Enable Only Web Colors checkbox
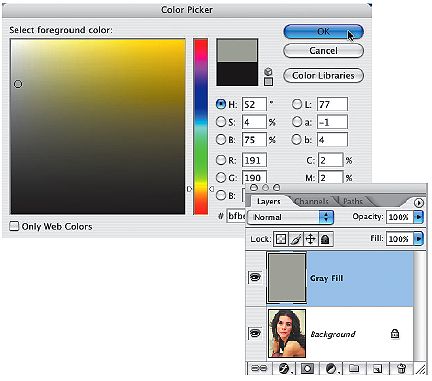The image size is (432, 381). [14, 226]
